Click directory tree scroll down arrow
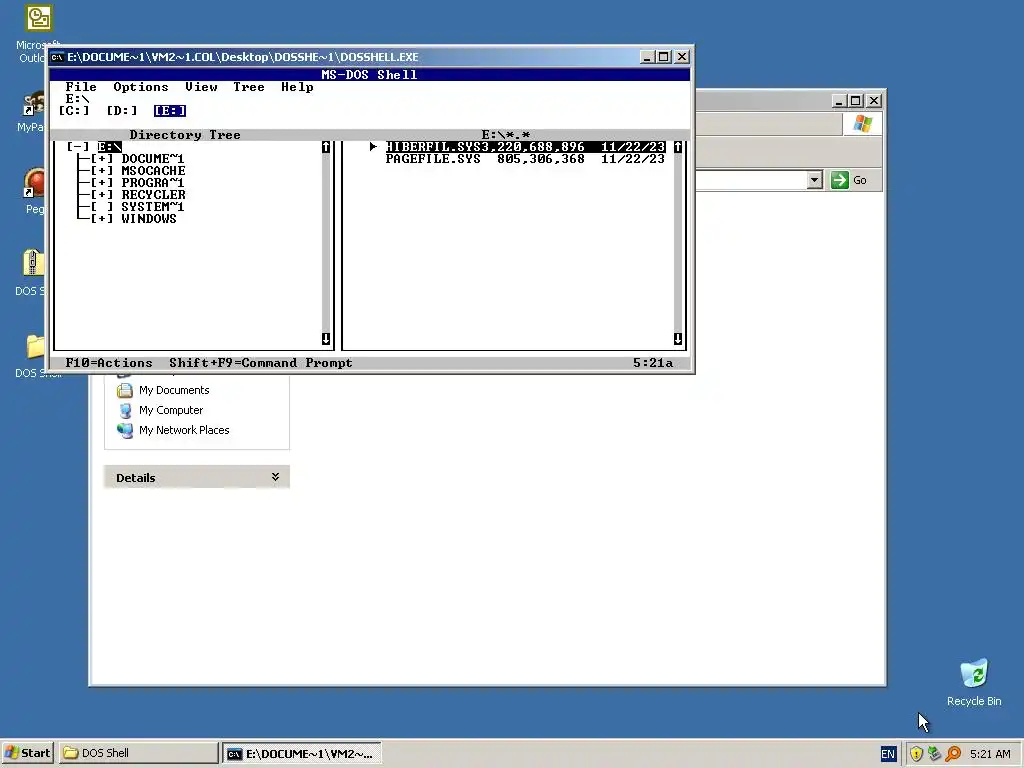 click(326, 338)
